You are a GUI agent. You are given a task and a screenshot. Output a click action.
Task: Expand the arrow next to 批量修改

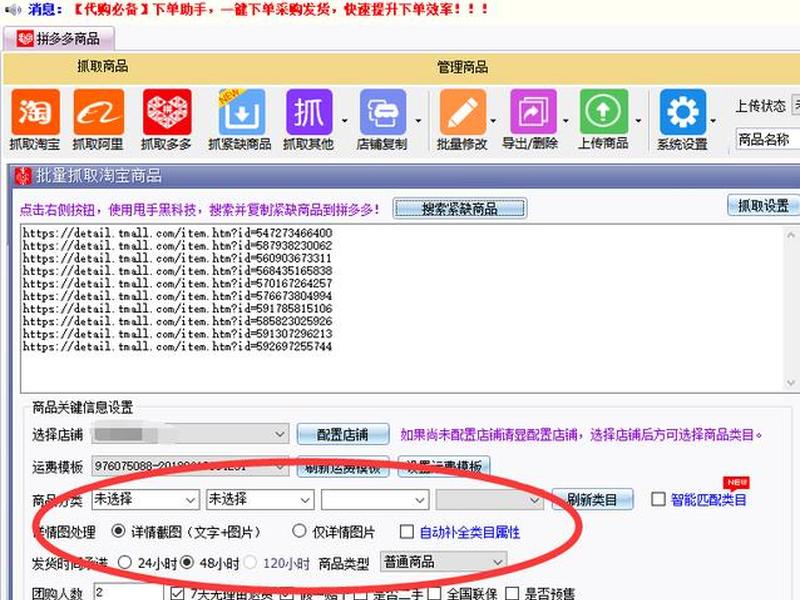493,121
